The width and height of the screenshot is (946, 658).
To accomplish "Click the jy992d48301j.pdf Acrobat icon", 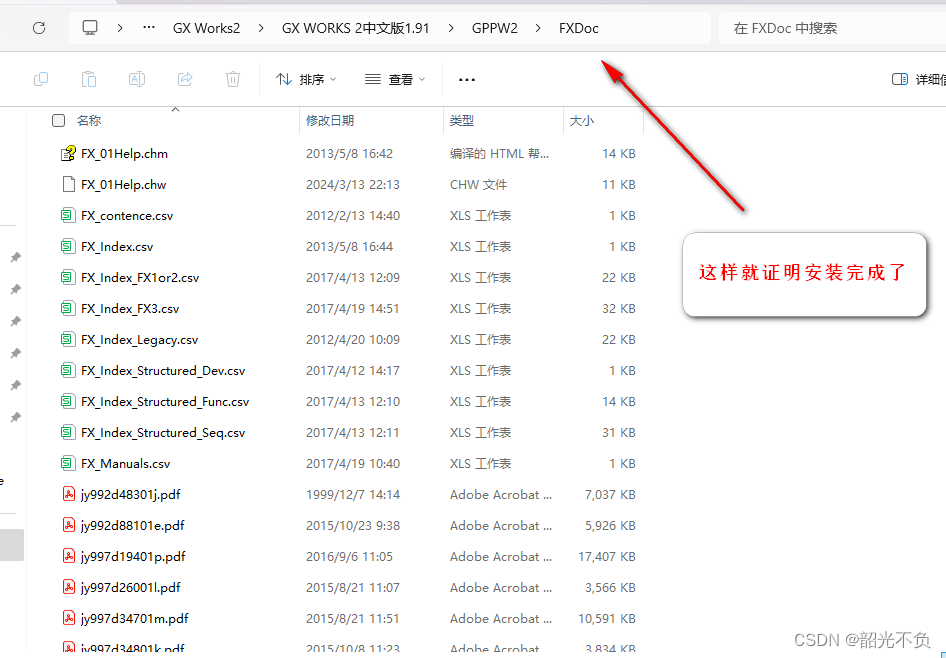I will click(x=69, y=495).
